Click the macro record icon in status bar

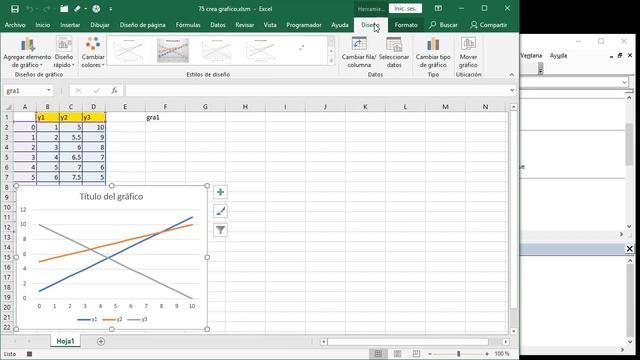pyautogui.click(x=29, y=354)
